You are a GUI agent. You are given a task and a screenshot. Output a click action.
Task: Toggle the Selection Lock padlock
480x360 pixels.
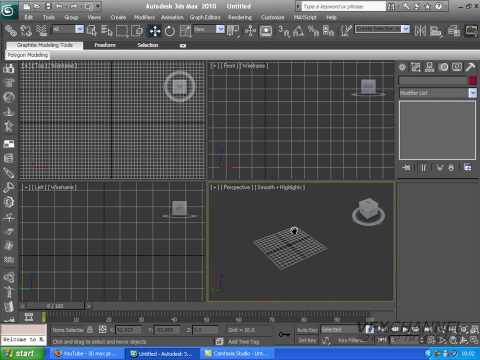[x=90, y=330]
